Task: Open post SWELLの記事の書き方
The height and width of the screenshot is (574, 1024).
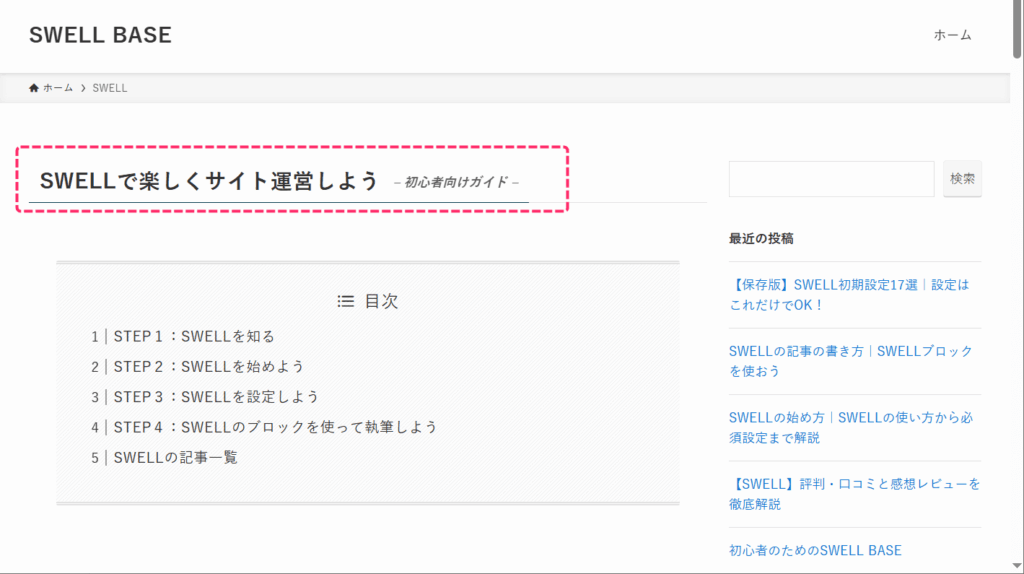Action: 851,361
